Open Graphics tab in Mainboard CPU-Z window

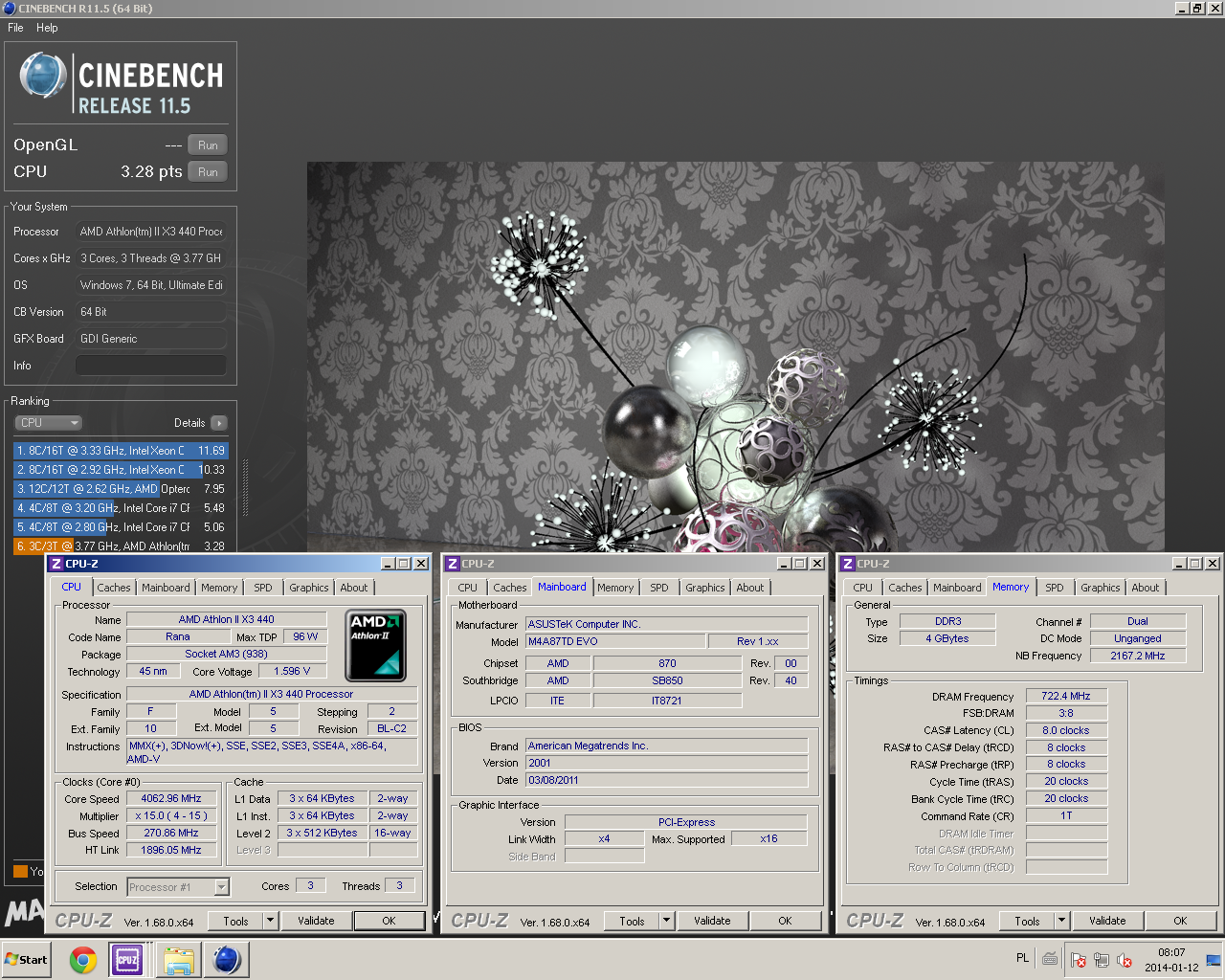click(705, 588)
